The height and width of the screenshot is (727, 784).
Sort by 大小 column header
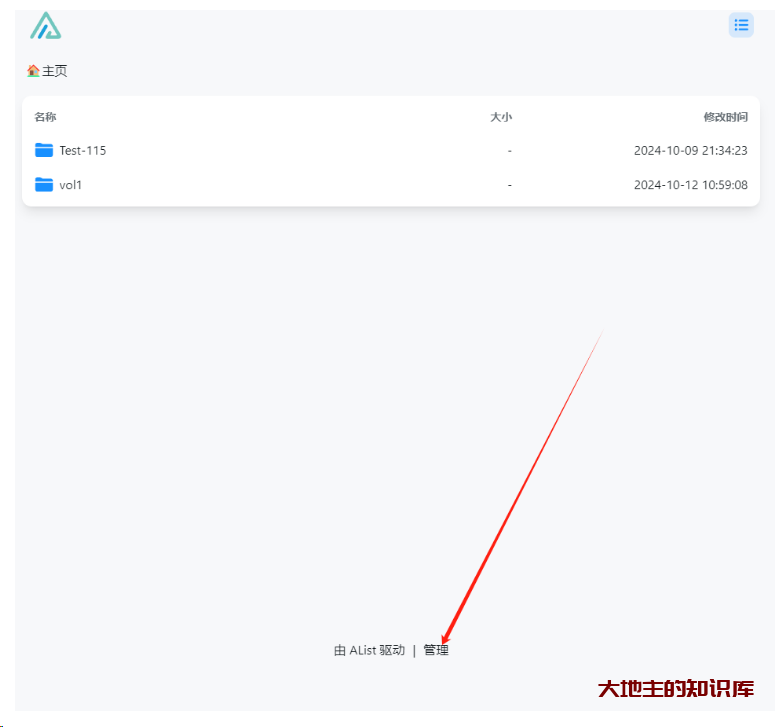pyautogui.click(x=501, y=117)
